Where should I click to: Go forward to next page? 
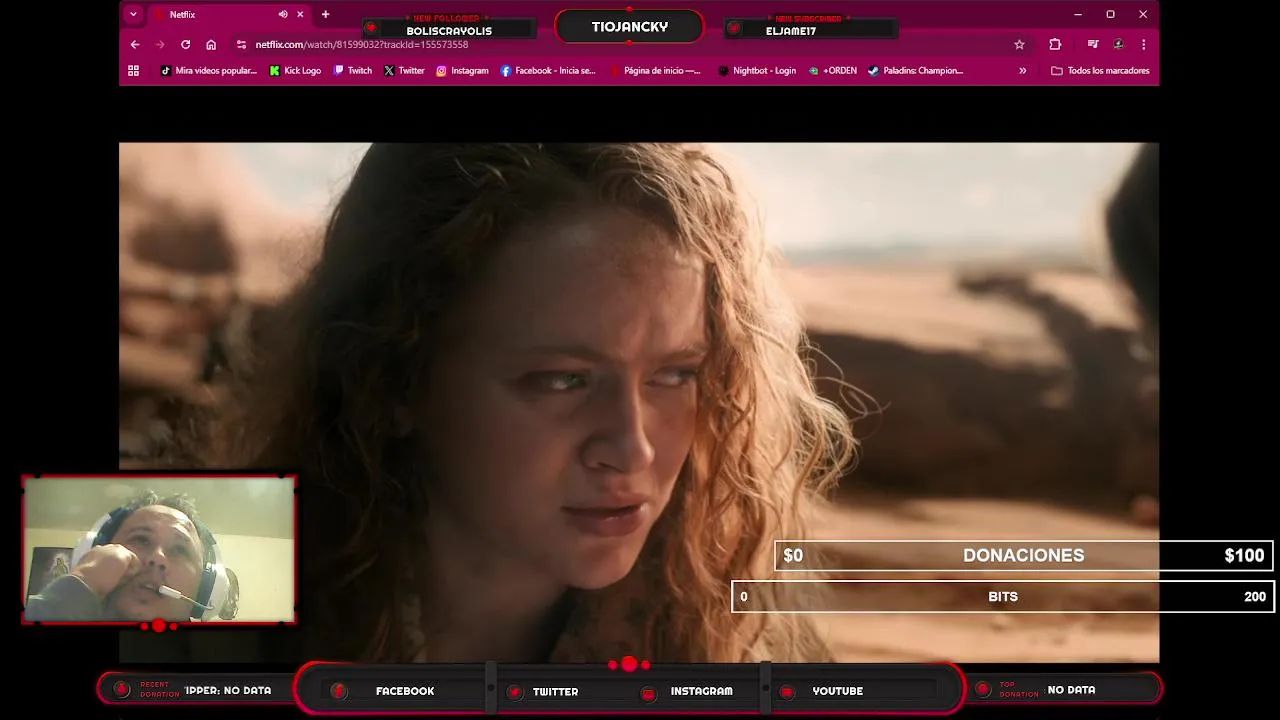pos(160,44)
